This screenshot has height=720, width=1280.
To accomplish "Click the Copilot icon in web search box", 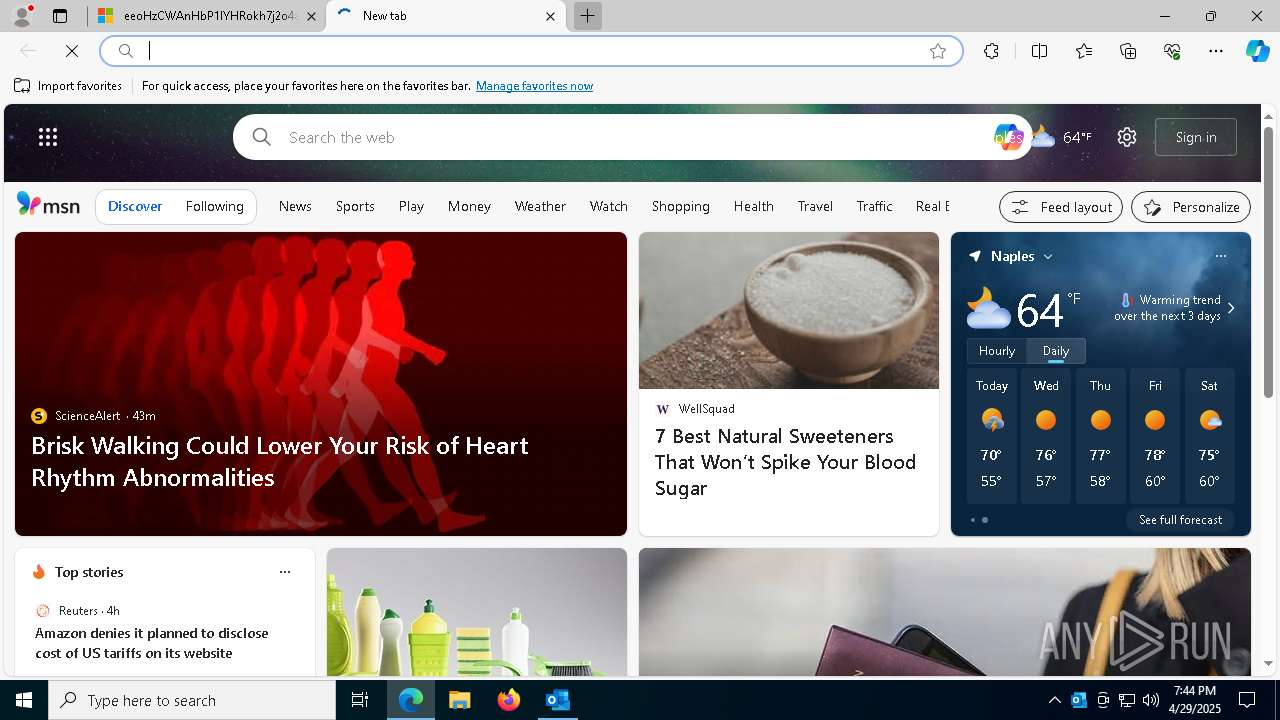I will pos(1008,137).
